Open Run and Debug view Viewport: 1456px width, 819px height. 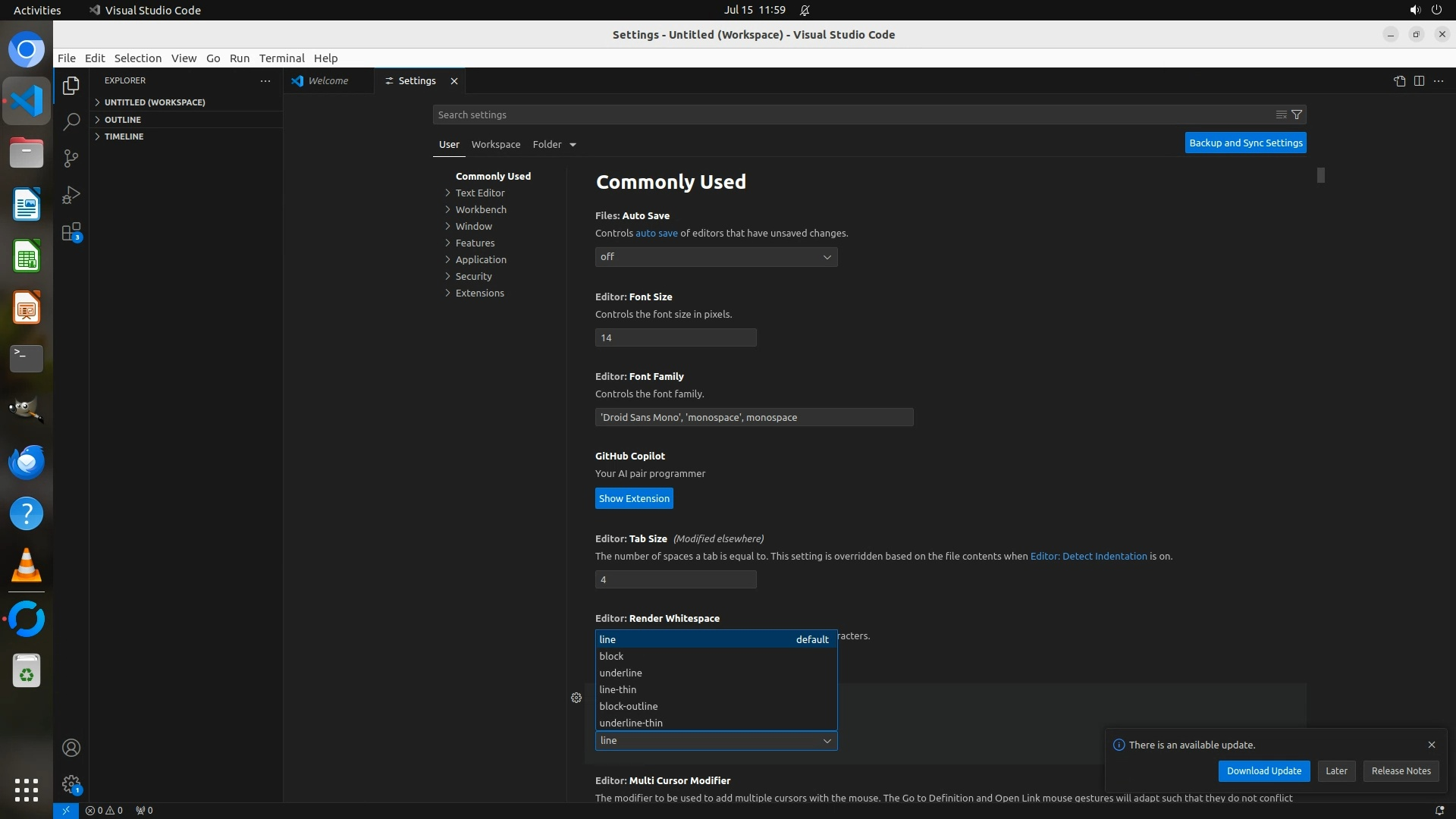71,195
